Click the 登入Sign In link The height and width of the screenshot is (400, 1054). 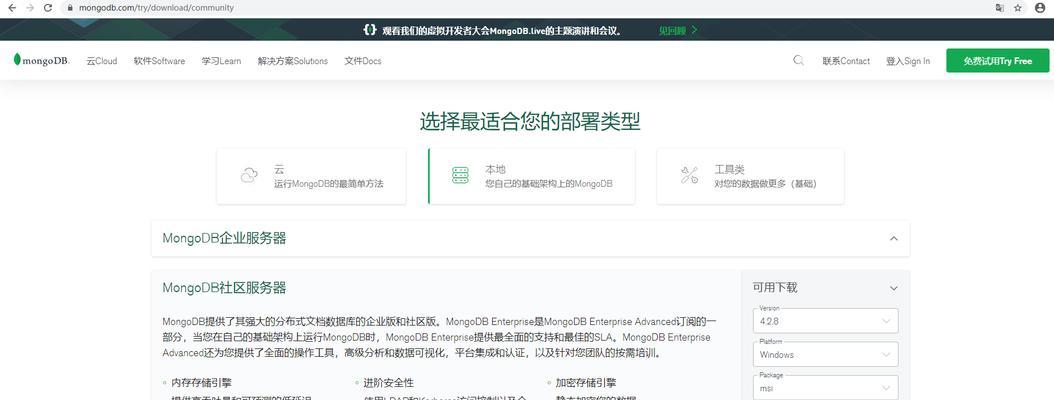[x=907, y=61]
